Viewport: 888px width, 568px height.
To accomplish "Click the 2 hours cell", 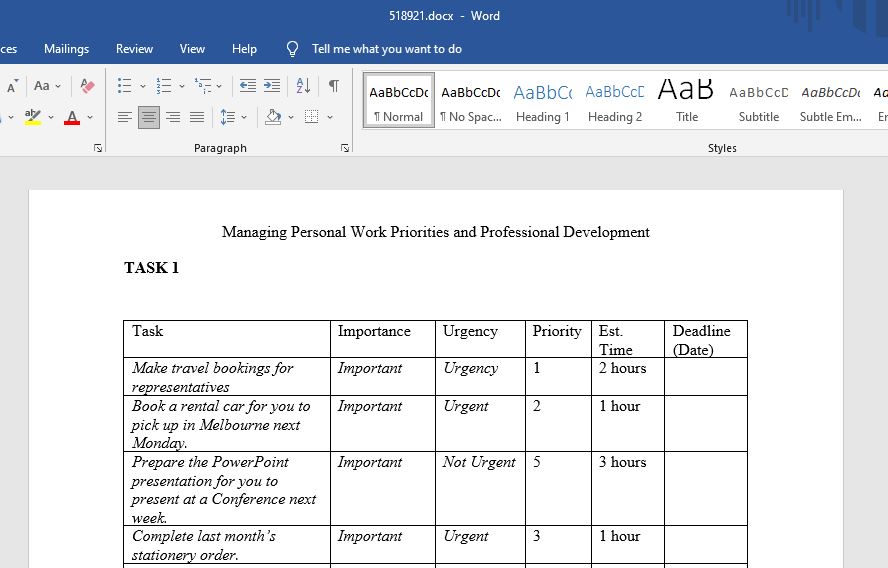I will pos(627,377).
